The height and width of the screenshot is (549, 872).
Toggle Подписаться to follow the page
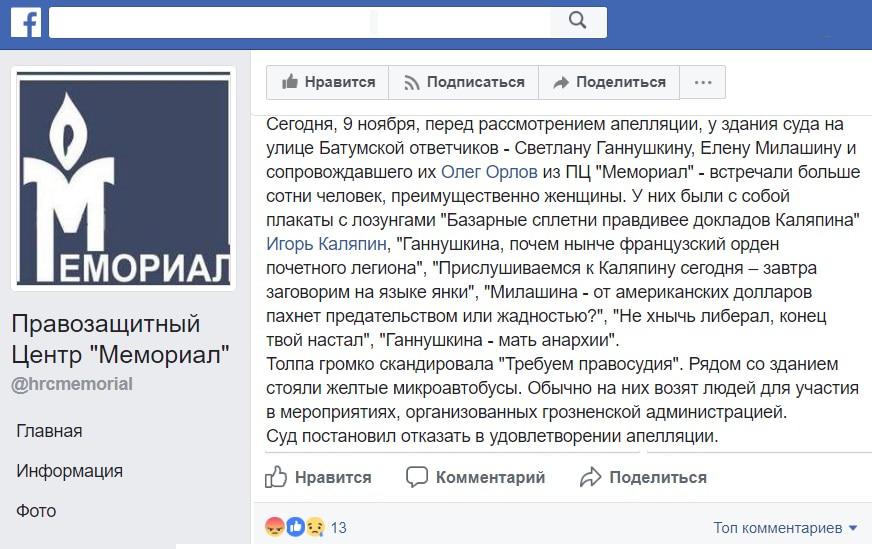point(463,82)
